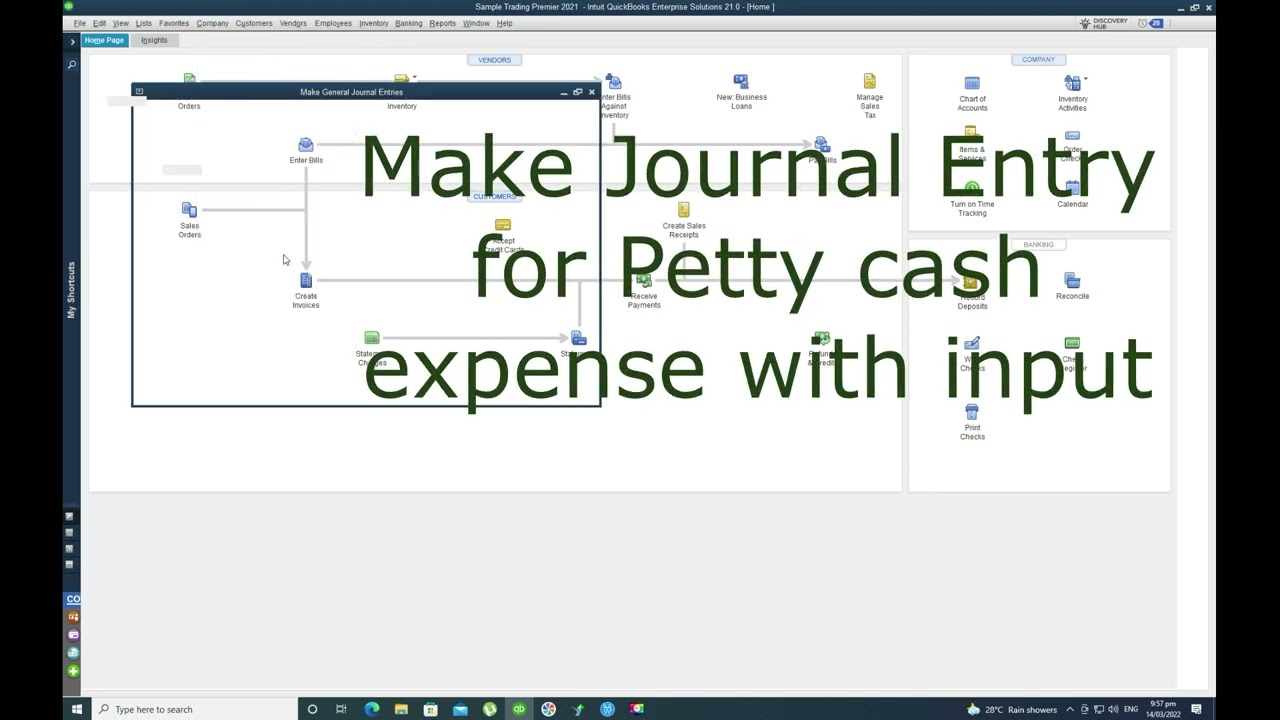Screen dimensions: 1280x720
Task: Open the Reconcile icon
Action: click(1072, 282)
